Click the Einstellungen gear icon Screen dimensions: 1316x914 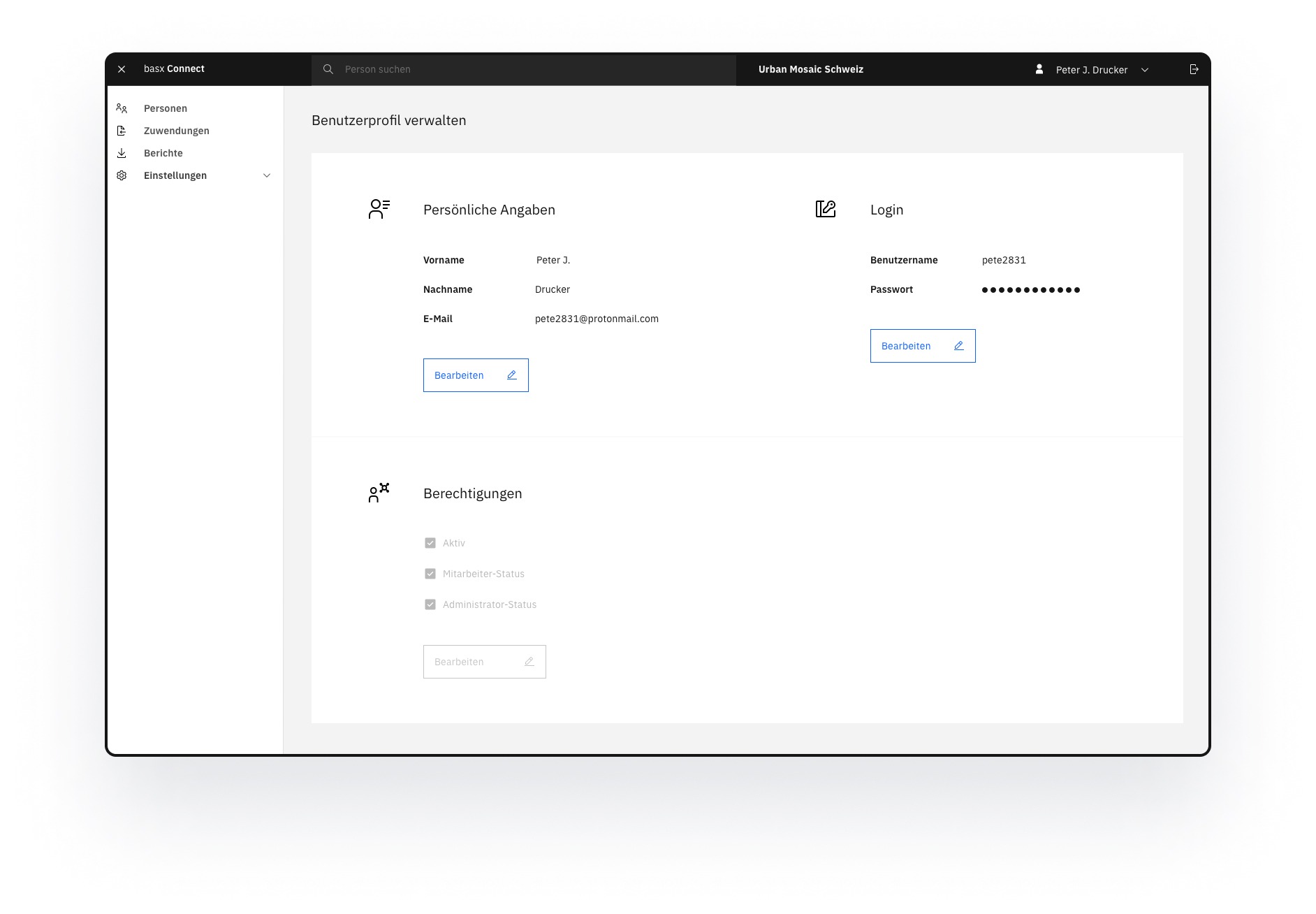122,175
